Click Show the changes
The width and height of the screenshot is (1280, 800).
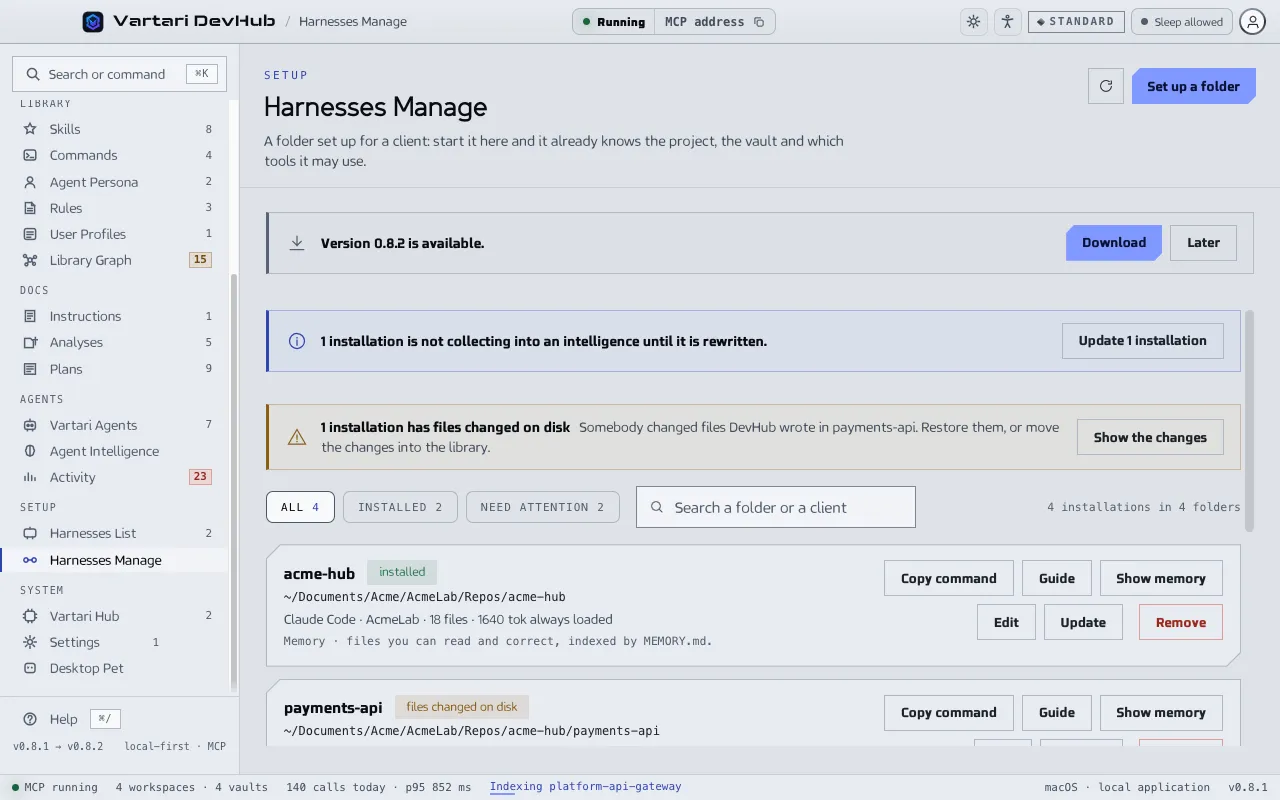1150,437
